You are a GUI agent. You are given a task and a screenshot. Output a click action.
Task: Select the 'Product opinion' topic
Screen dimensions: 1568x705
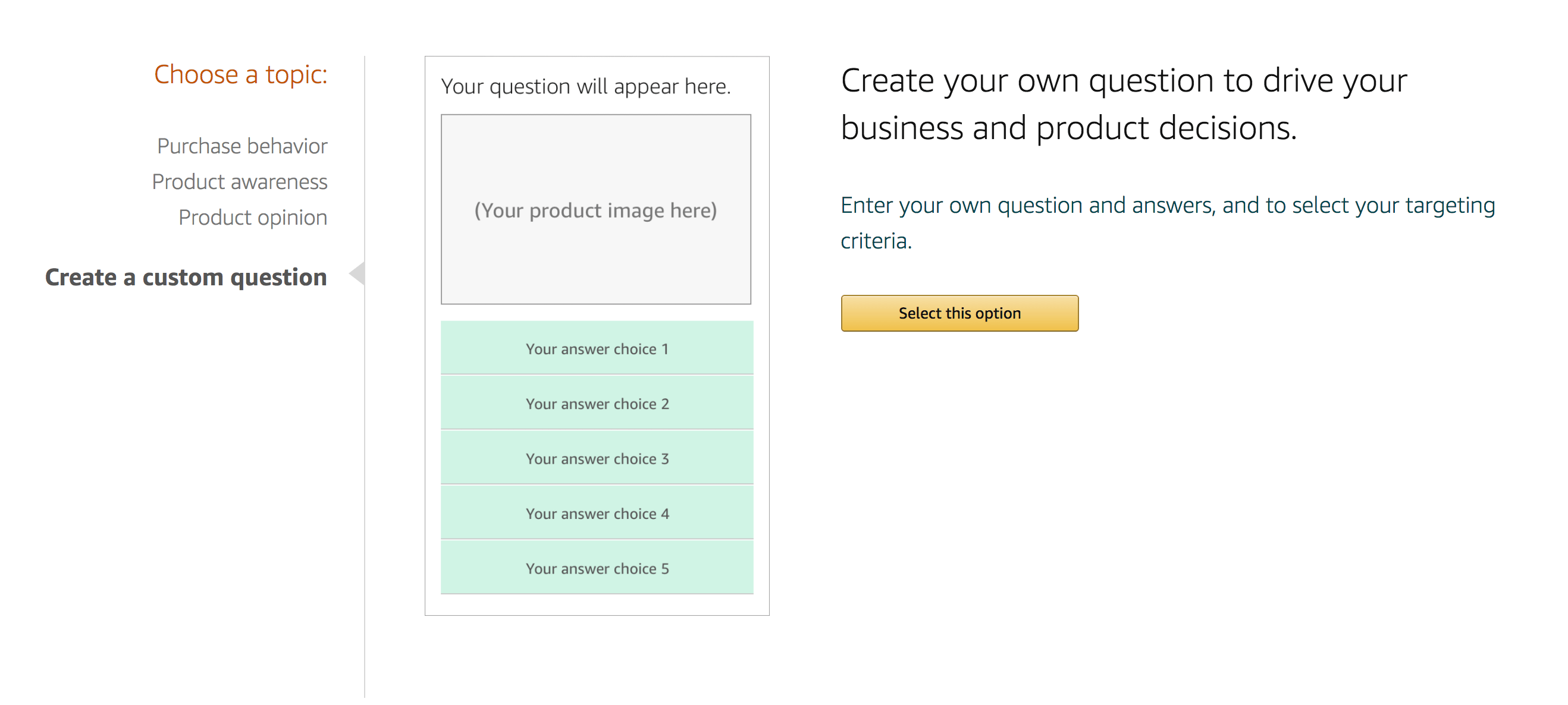pyautogui.click(x=252, y=217)
